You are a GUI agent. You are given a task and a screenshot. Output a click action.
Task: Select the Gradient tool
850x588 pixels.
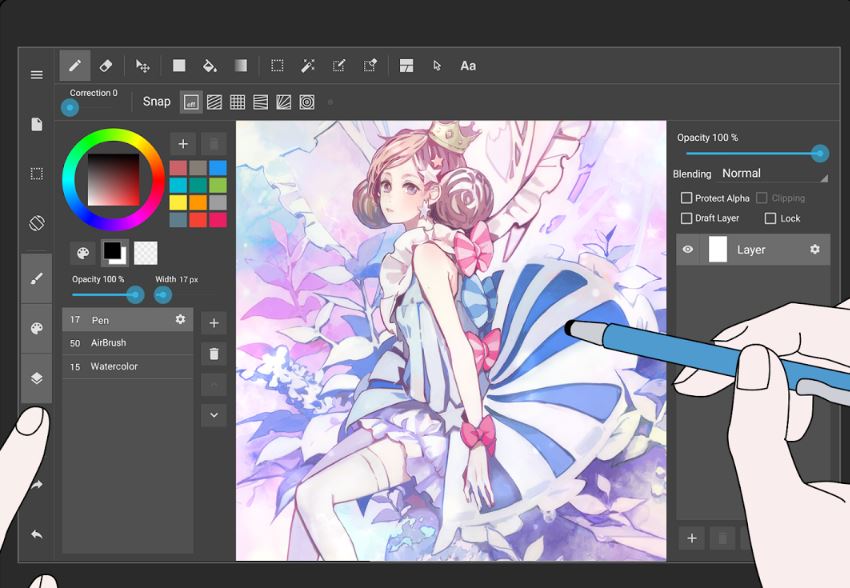click(241, 65)
